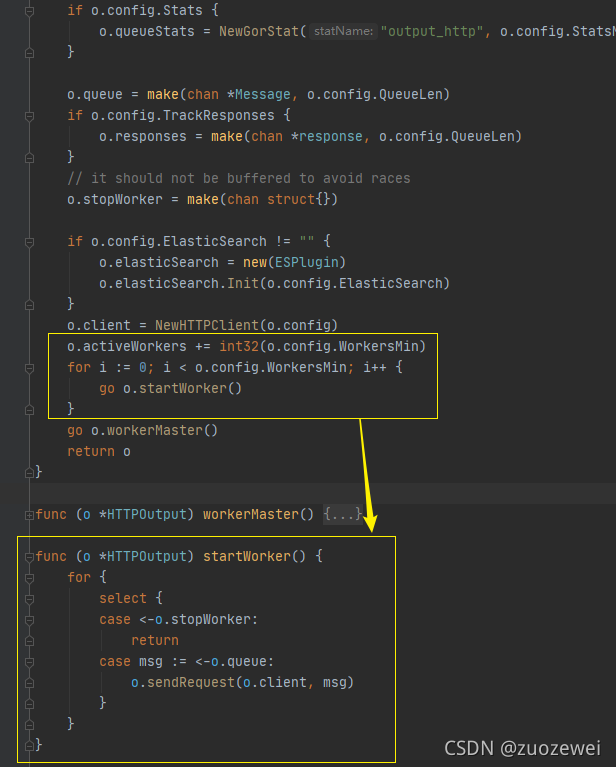Click the 'select' keyword
This screenshot has width=616, height=767.
(x=123, y=599)
